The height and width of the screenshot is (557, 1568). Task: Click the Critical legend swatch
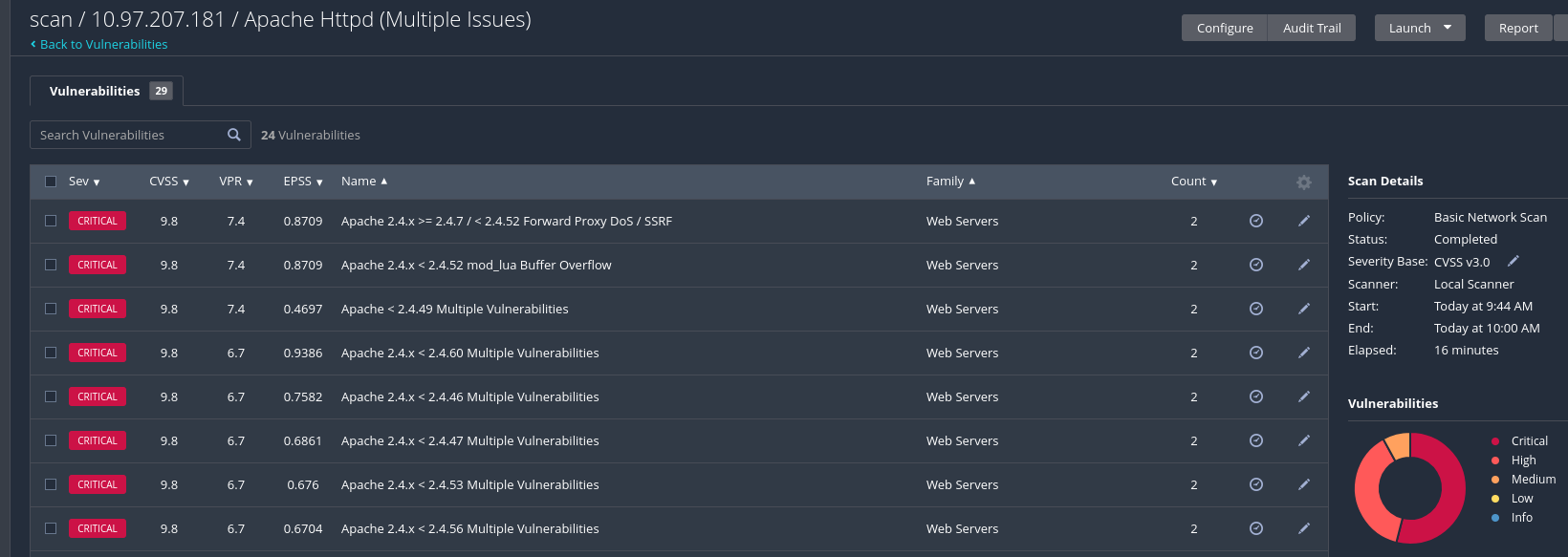coord(1495,441)
